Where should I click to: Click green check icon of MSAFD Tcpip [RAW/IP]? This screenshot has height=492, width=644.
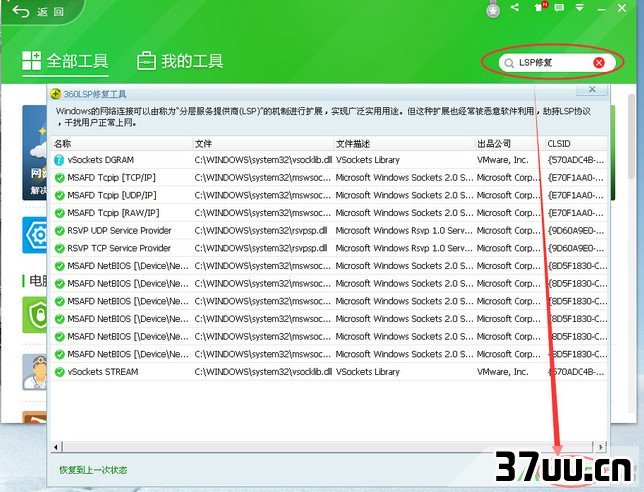tap(60, 213)
